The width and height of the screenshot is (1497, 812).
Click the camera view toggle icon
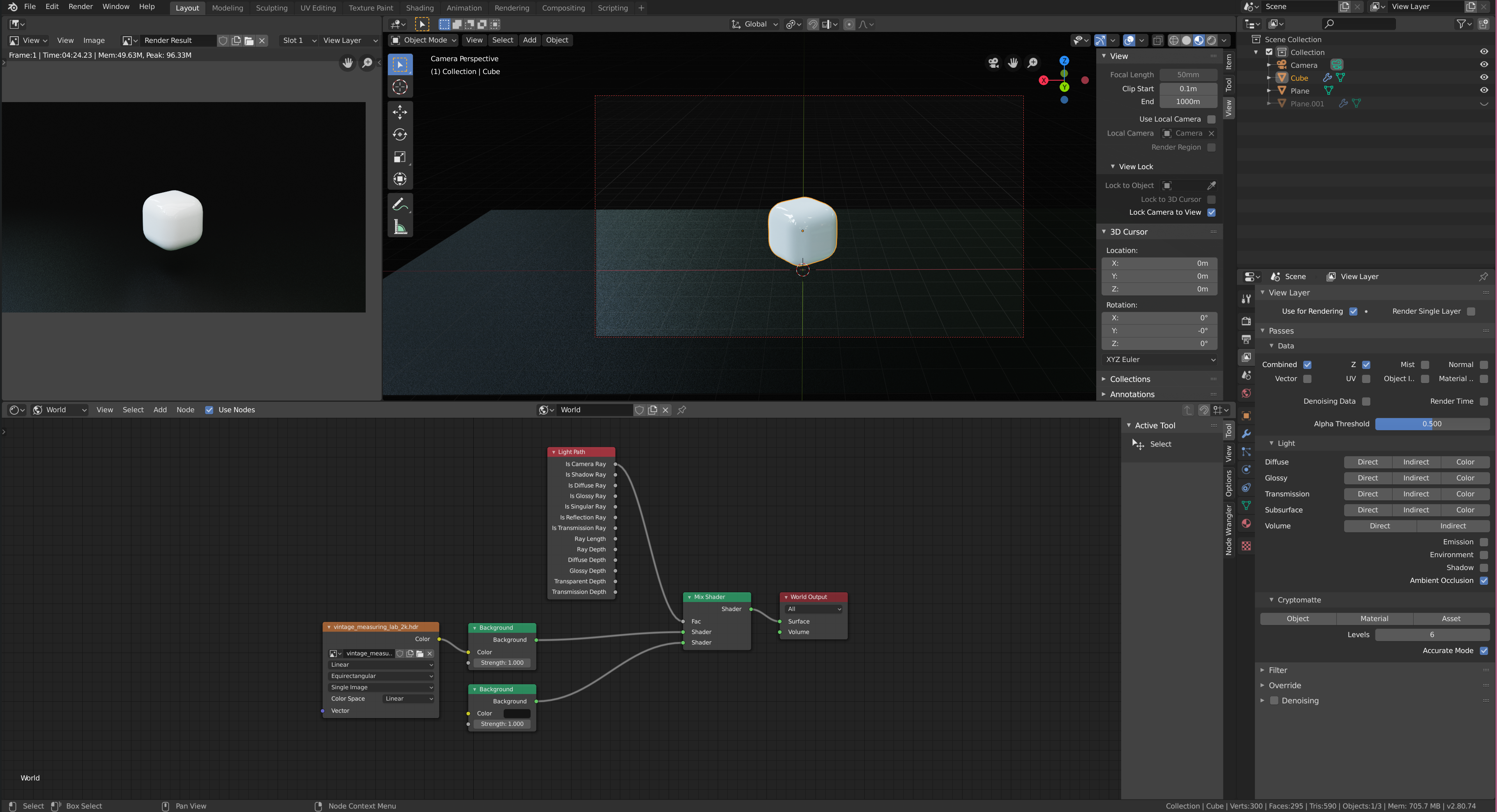pos(993,63)
